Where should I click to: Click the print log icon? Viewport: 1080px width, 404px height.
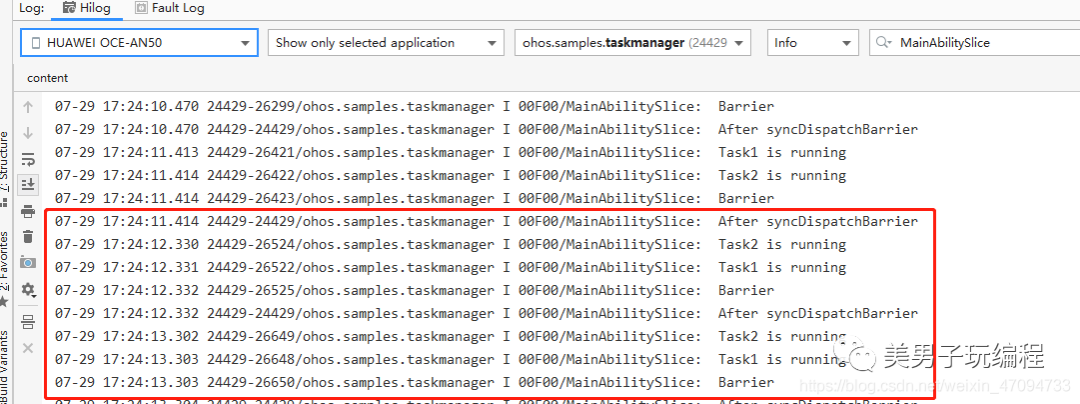pyautogui.click(x=28, y=211)
